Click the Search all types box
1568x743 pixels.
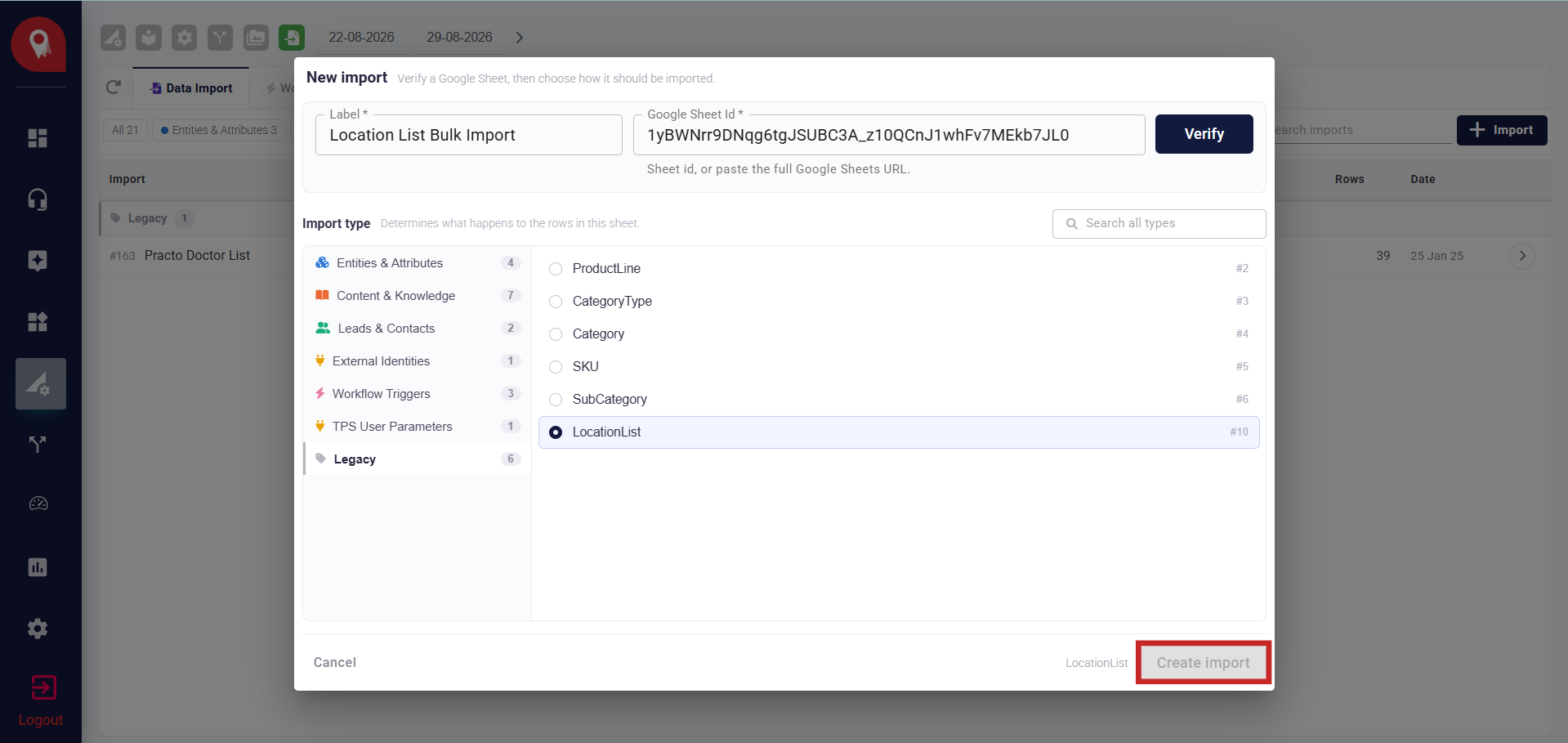point(1159,223)
